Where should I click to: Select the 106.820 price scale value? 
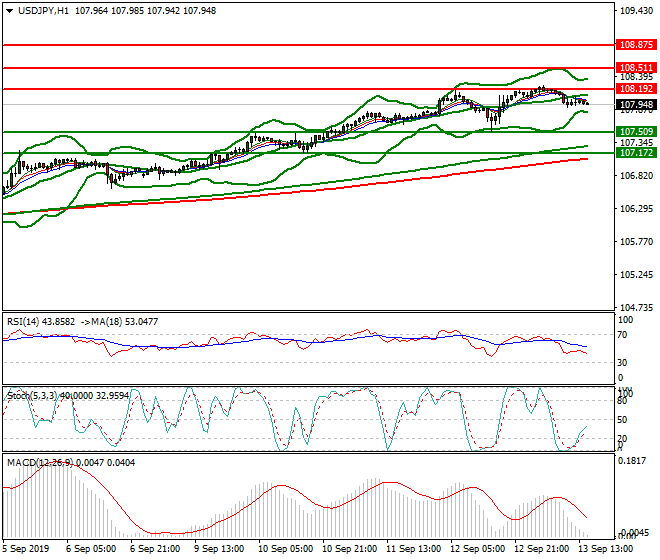636,176
